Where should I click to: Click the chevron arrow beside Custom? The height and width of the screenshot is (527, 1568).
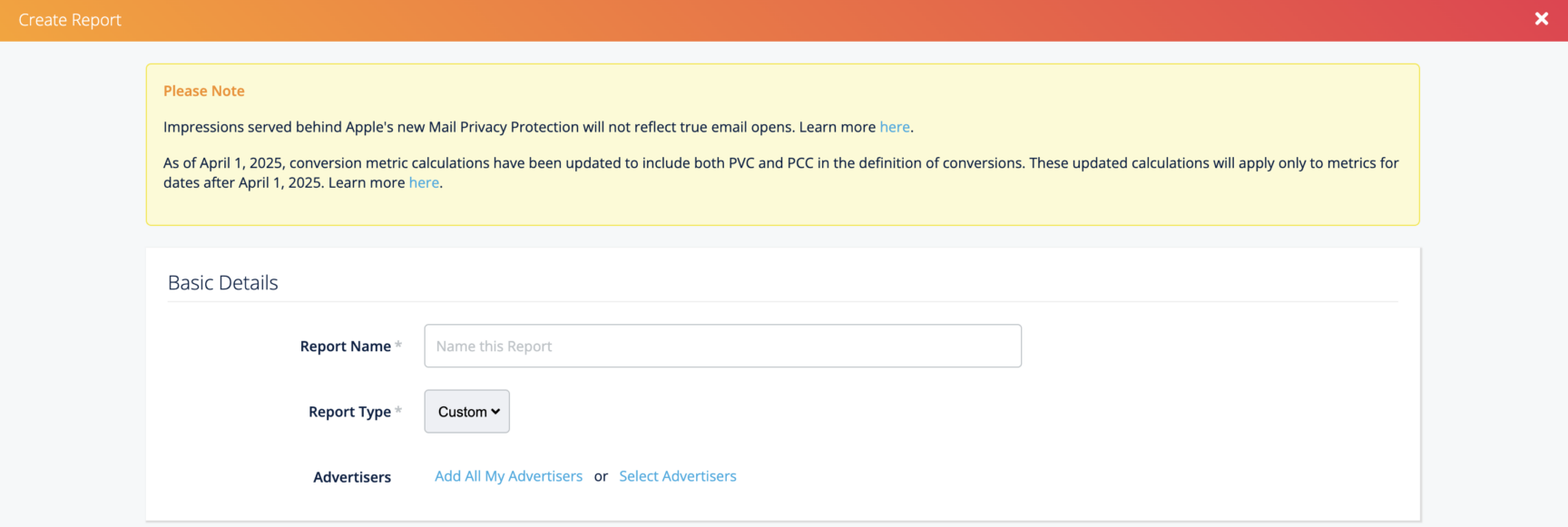pos(495,412)
